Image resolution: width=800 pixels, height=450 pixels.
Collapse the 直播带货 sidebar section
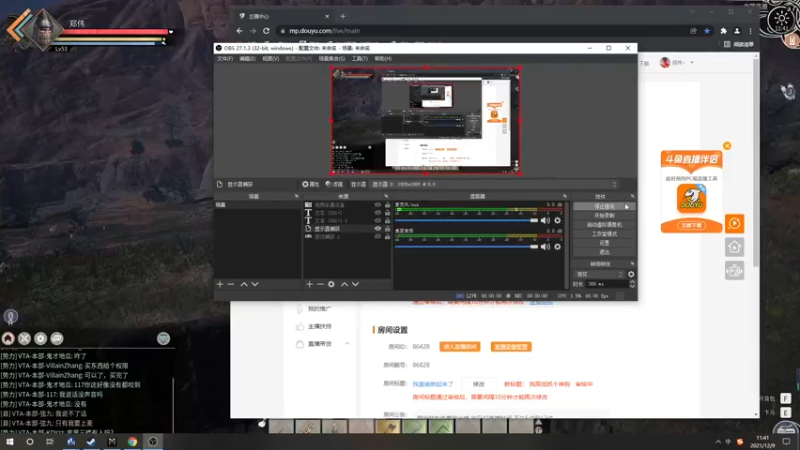(347, 344)
